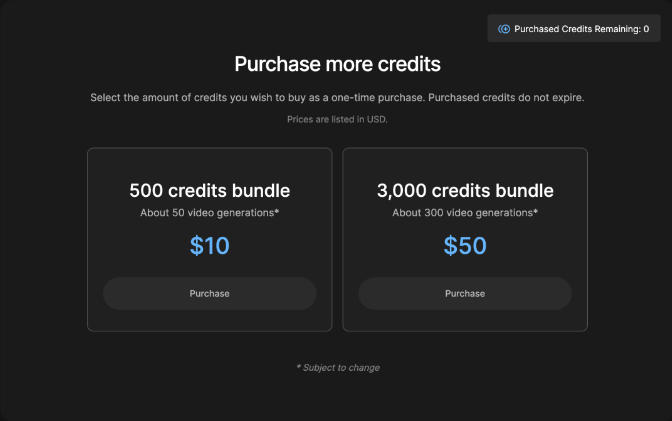Click the "Subject to change" footnote
Image resolution: width=672 pixels, height=421 pixels.
(339, 368)
